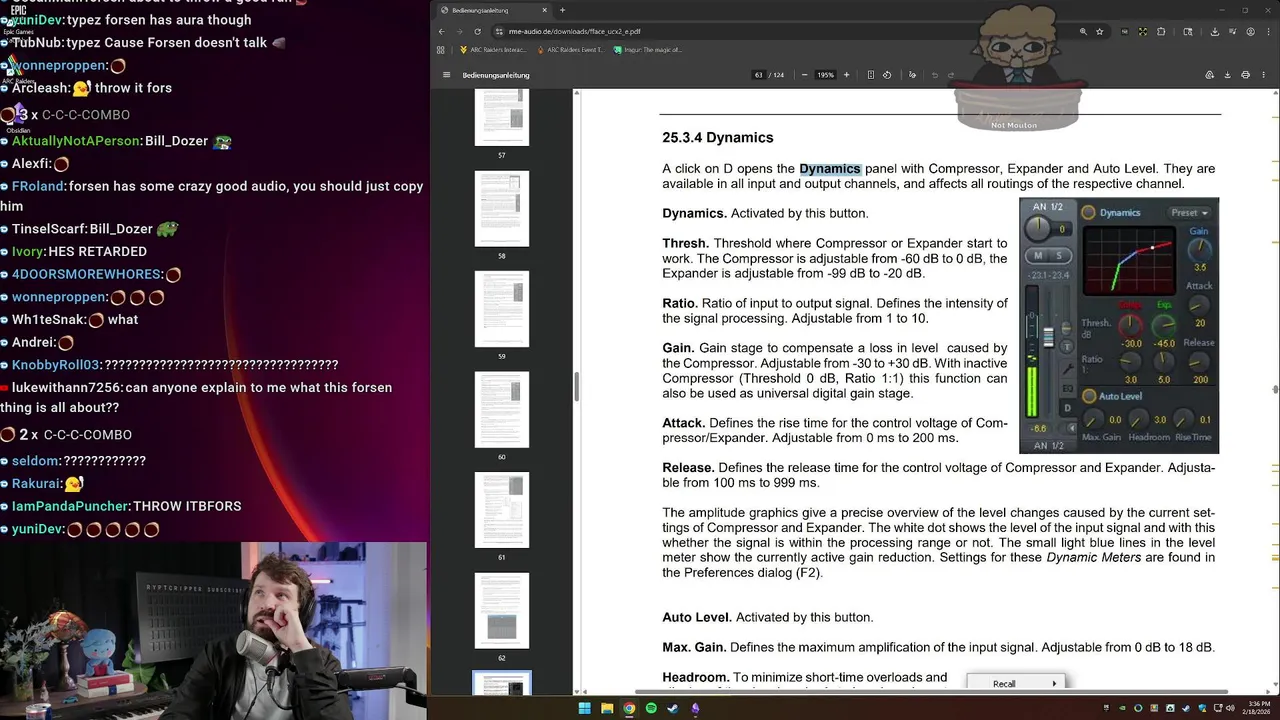The height and width of the screenshot is (720, 1280).
Task: Switch to Chrome in the taskbar
Action: tap(629, 708)
